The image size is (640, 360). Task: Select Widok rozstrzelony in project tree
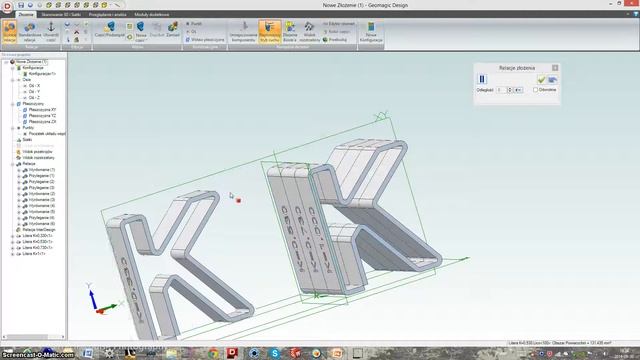coord(38,158)
